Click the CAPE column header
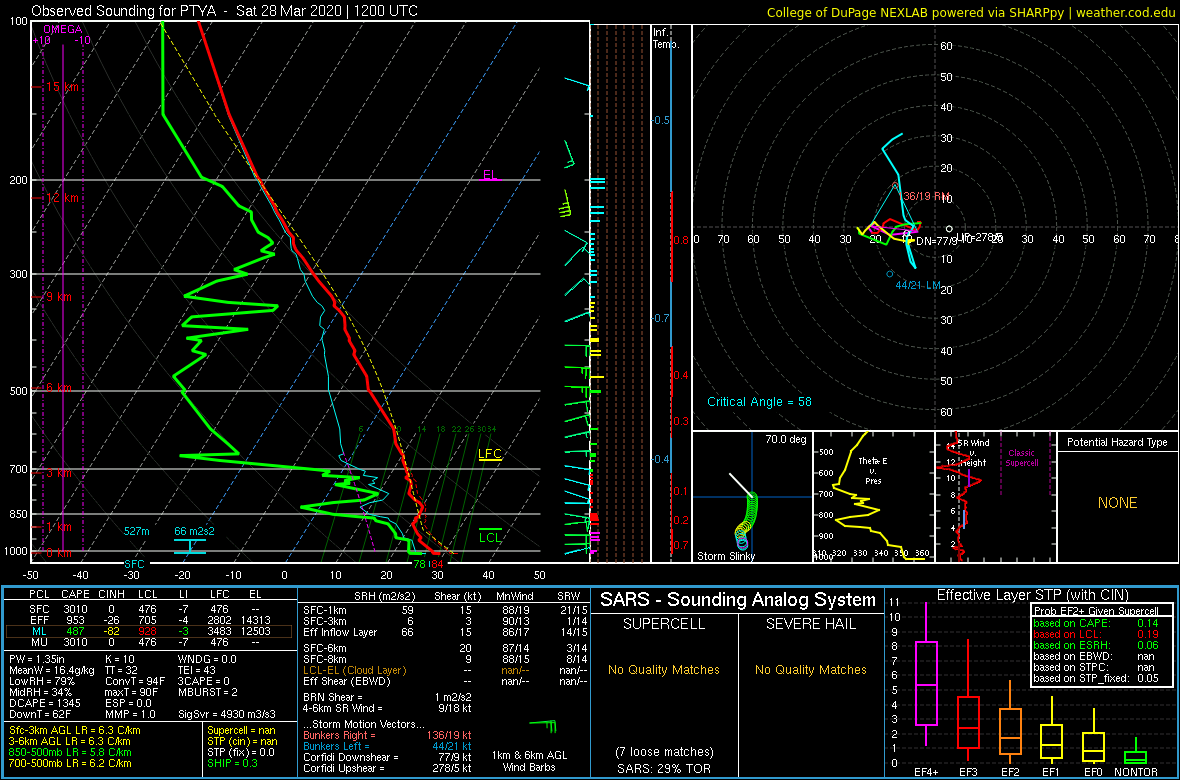This screenshot has width=1180, height=780. click(x=75, y=596)
